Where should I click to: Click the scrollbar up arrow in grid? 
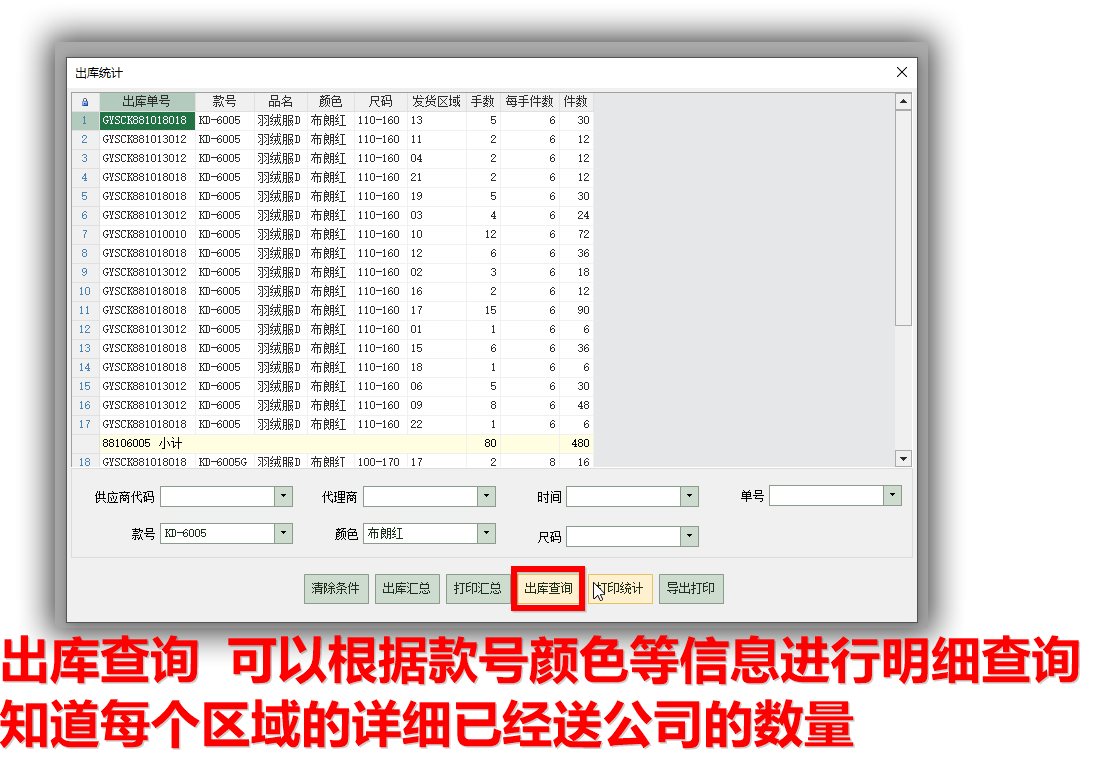tap(903, 102)
